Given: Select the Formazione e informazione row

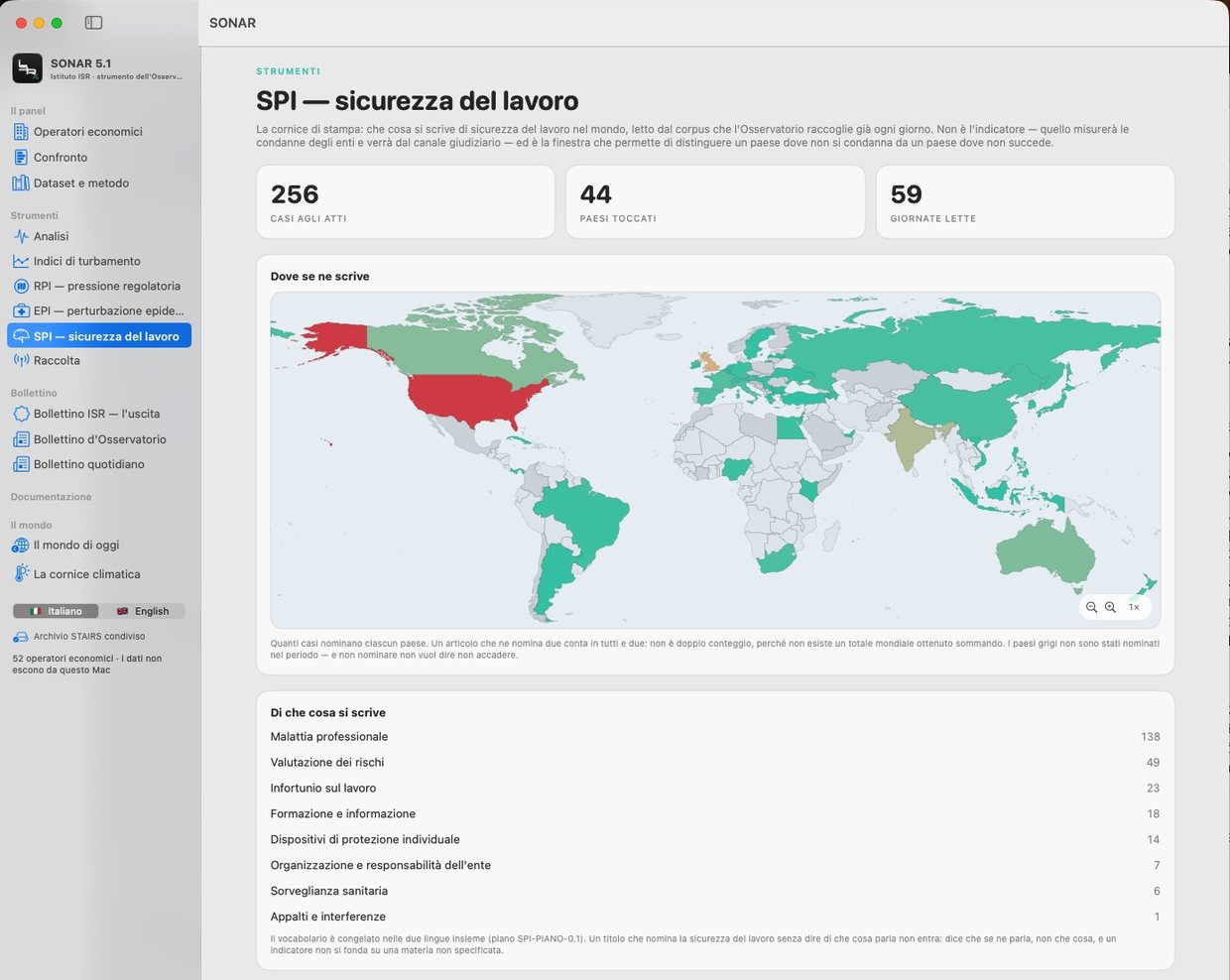Looking at the screenshot, I should coord(715,814).
